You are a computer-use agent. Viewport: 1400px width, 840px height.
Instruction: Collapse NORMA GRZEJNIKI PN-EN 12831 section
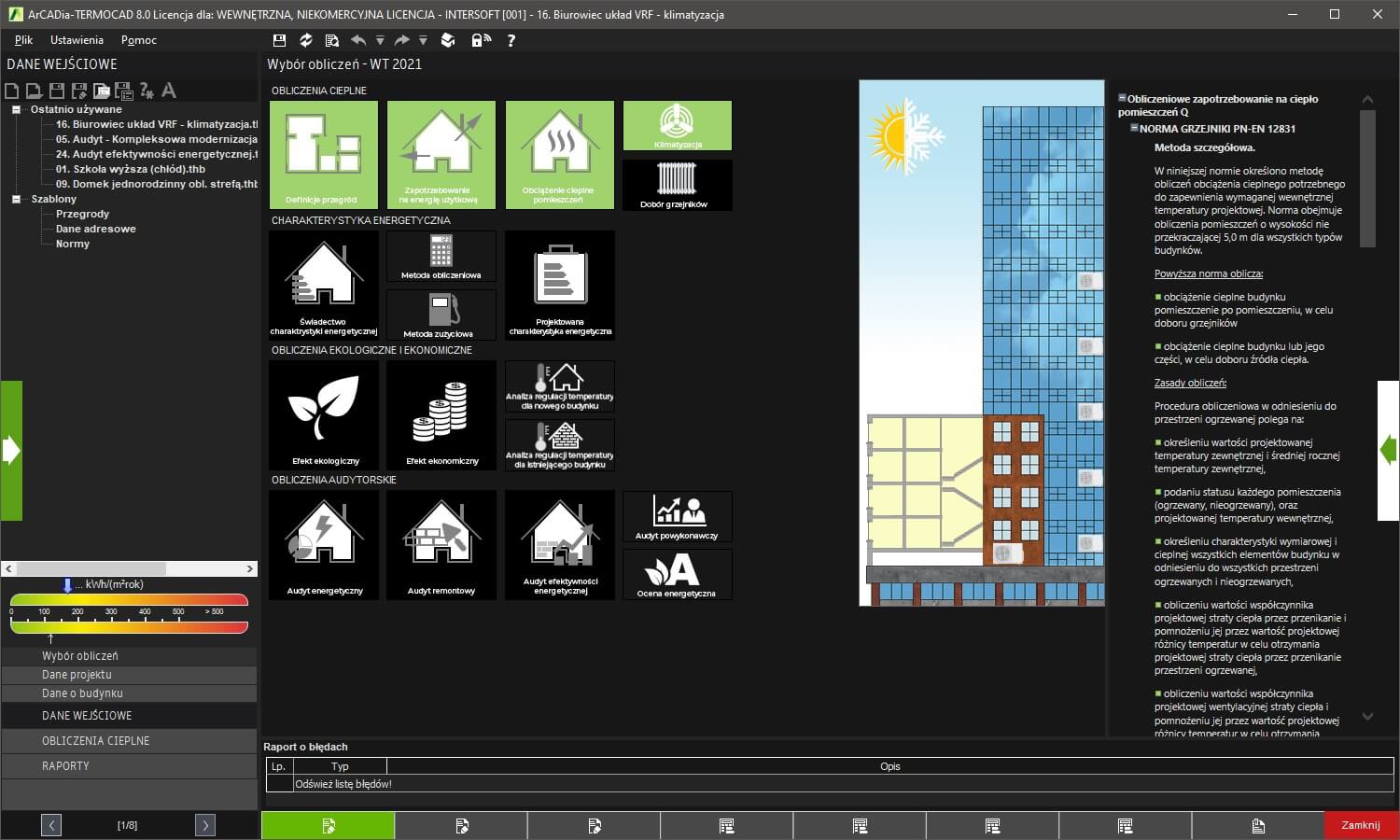click(x=1134, y=128)
